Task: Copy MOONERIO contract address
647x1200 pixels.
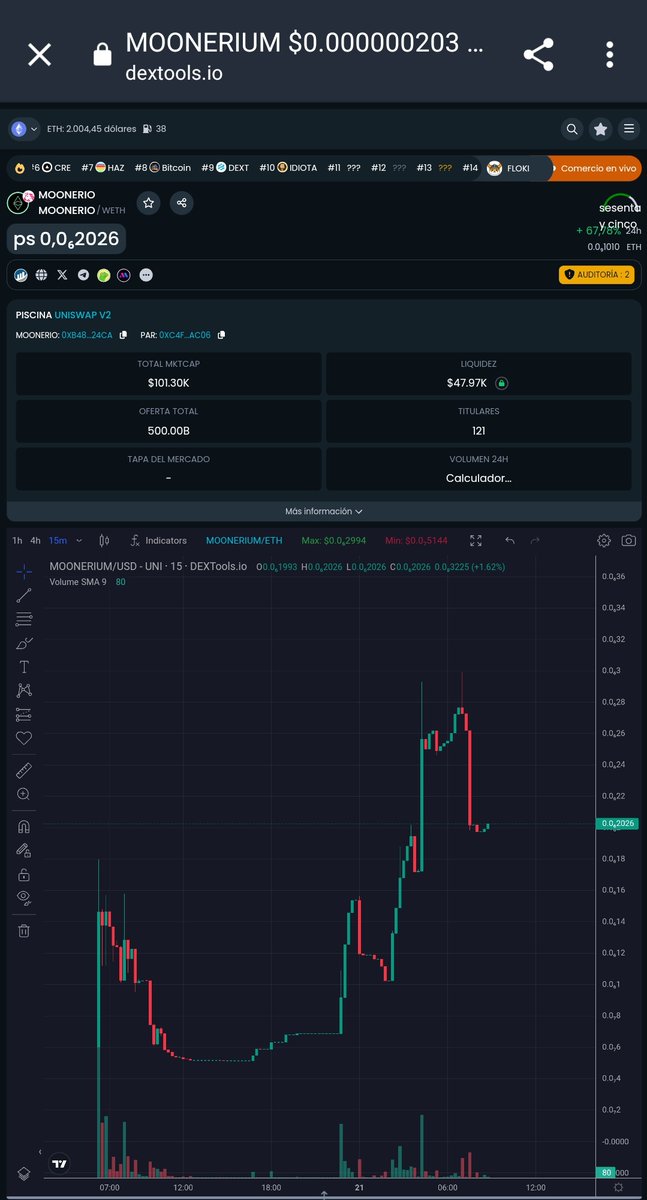Action: pos(123,335)
